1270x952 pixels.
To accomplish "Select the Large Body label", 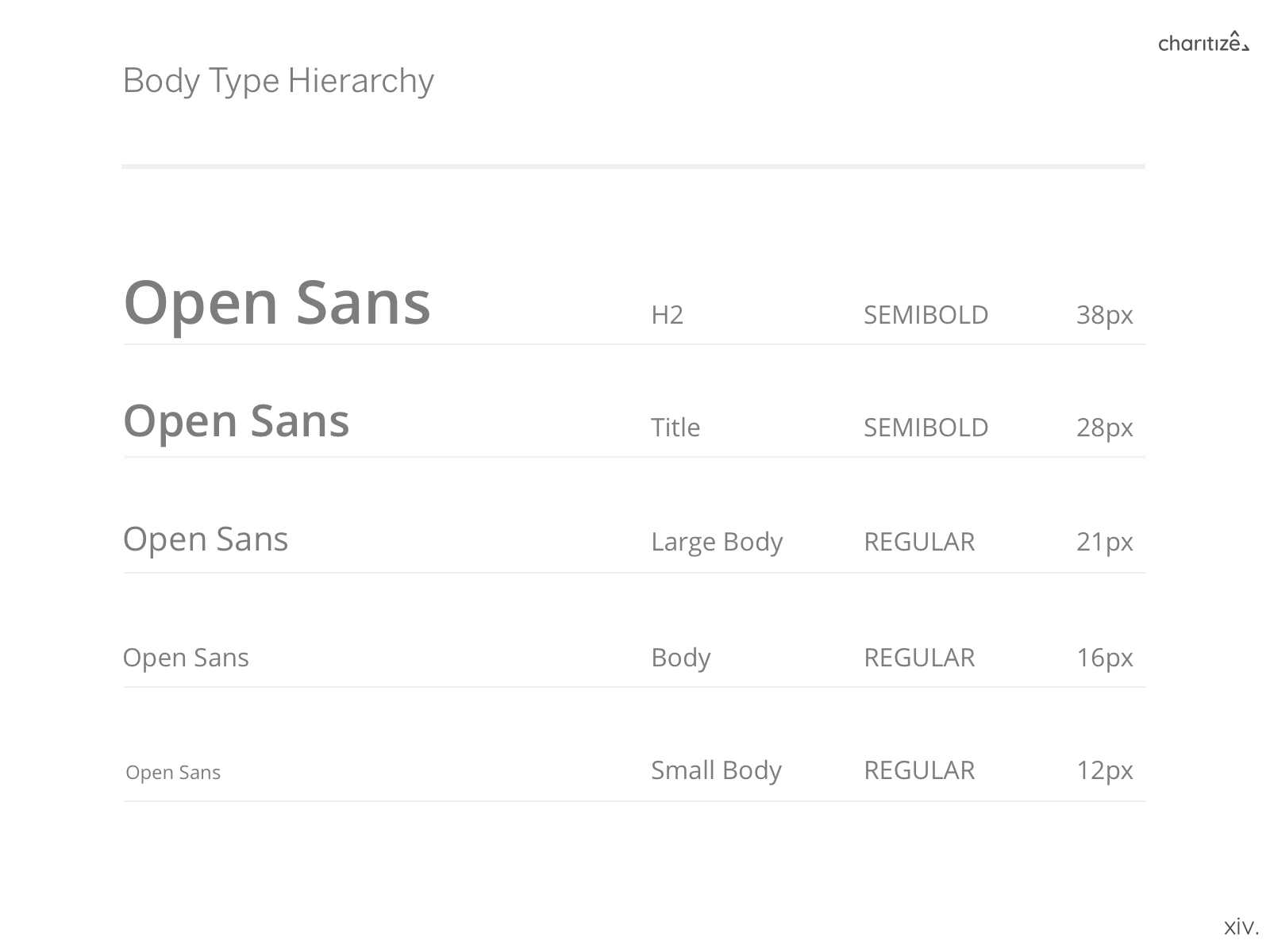I will (717, 543).
